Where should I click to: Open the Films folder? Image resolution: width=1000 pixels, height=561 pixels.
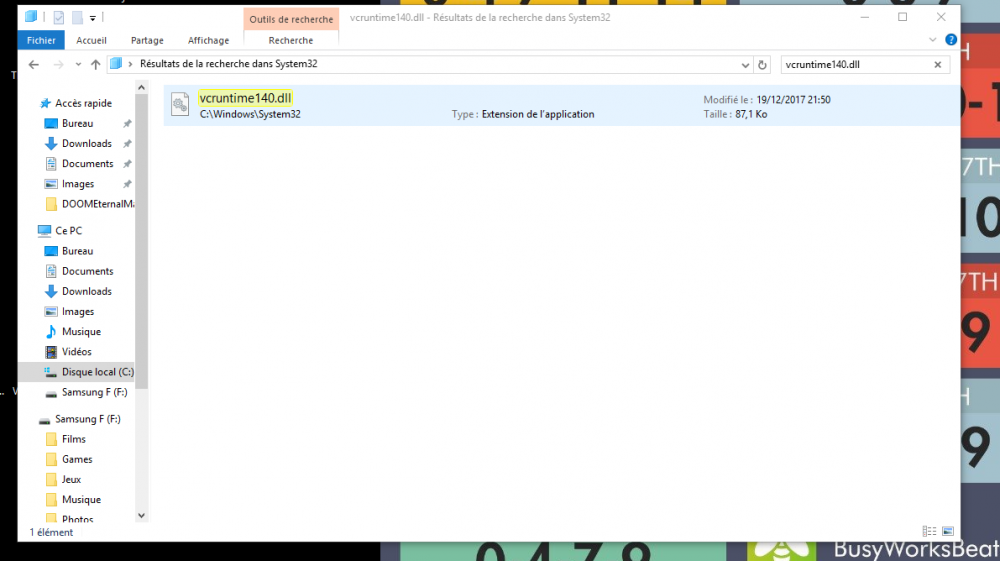pos(73,439)
